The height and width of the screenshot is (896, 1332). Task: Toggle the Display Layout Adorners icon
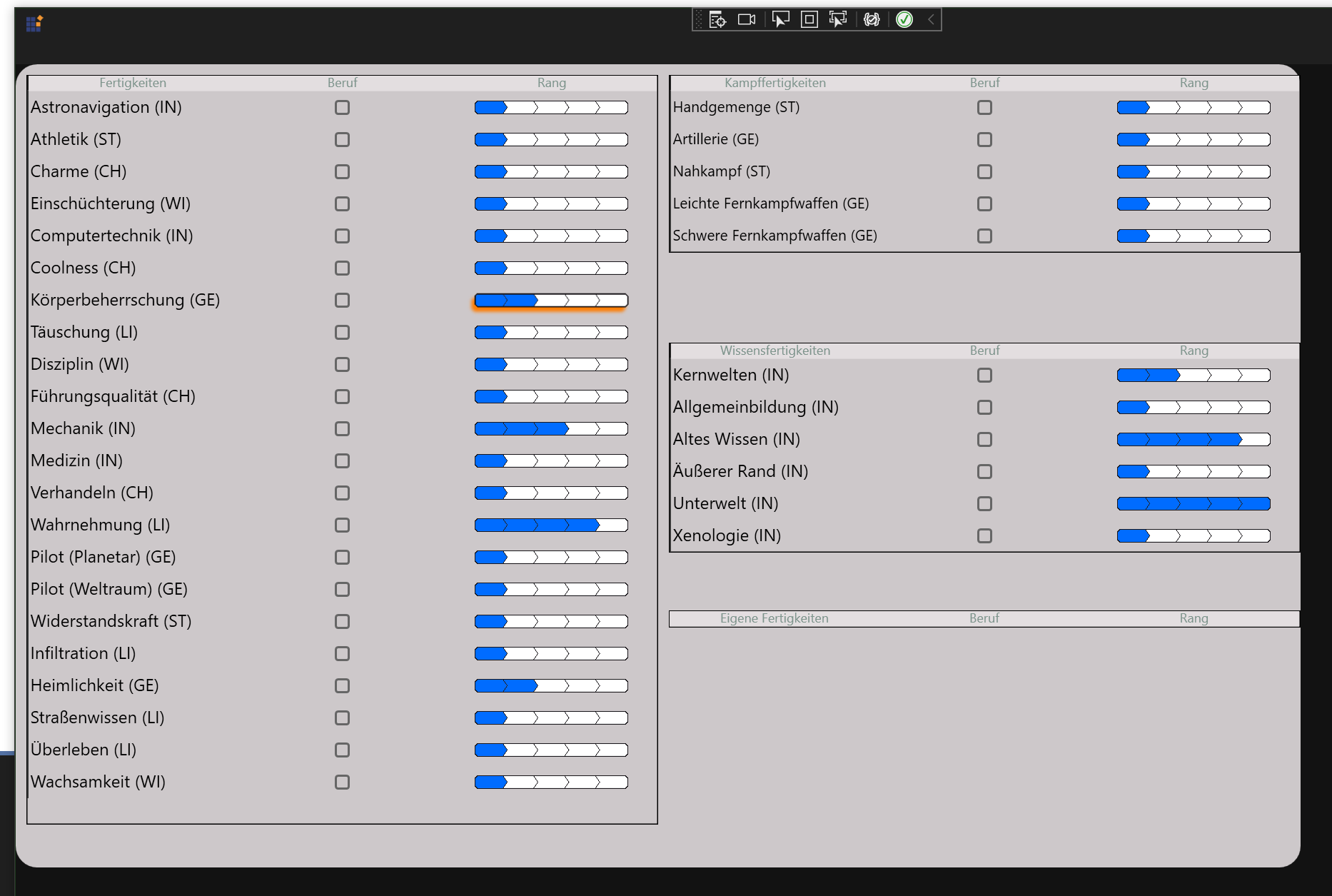click(809, 19)
